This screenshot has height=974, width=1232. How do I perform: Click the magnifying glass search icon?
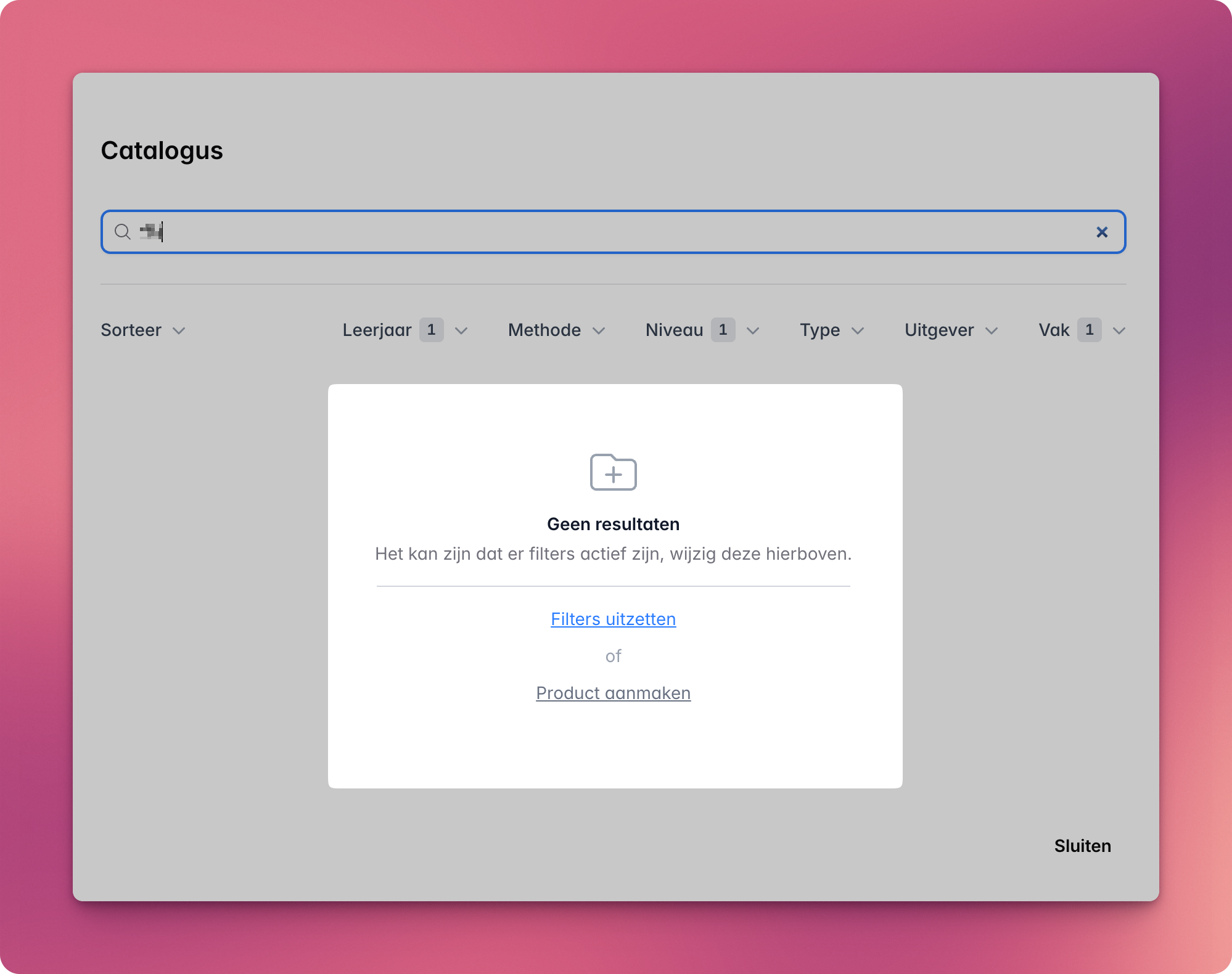pyautogui.click(x=123, y=232)
